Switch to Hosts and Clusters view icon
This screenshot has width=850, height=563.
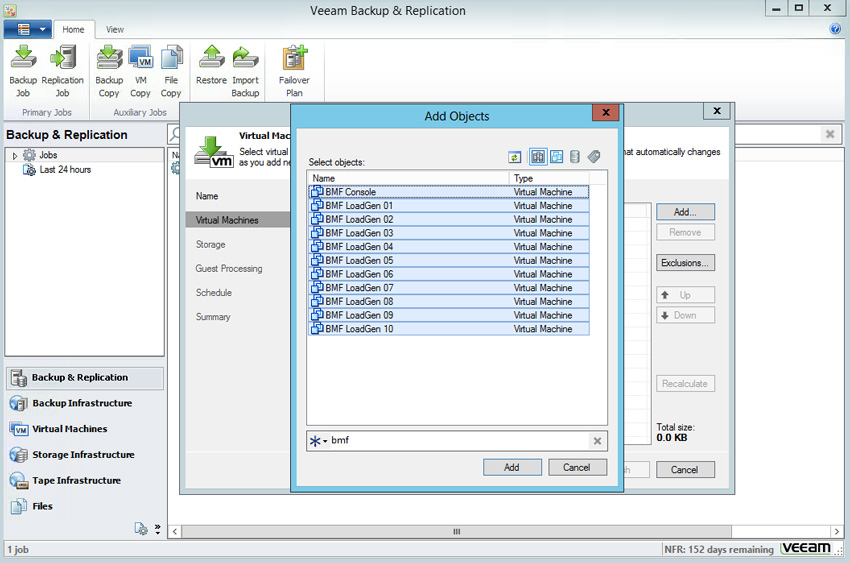tap(538, 157)
